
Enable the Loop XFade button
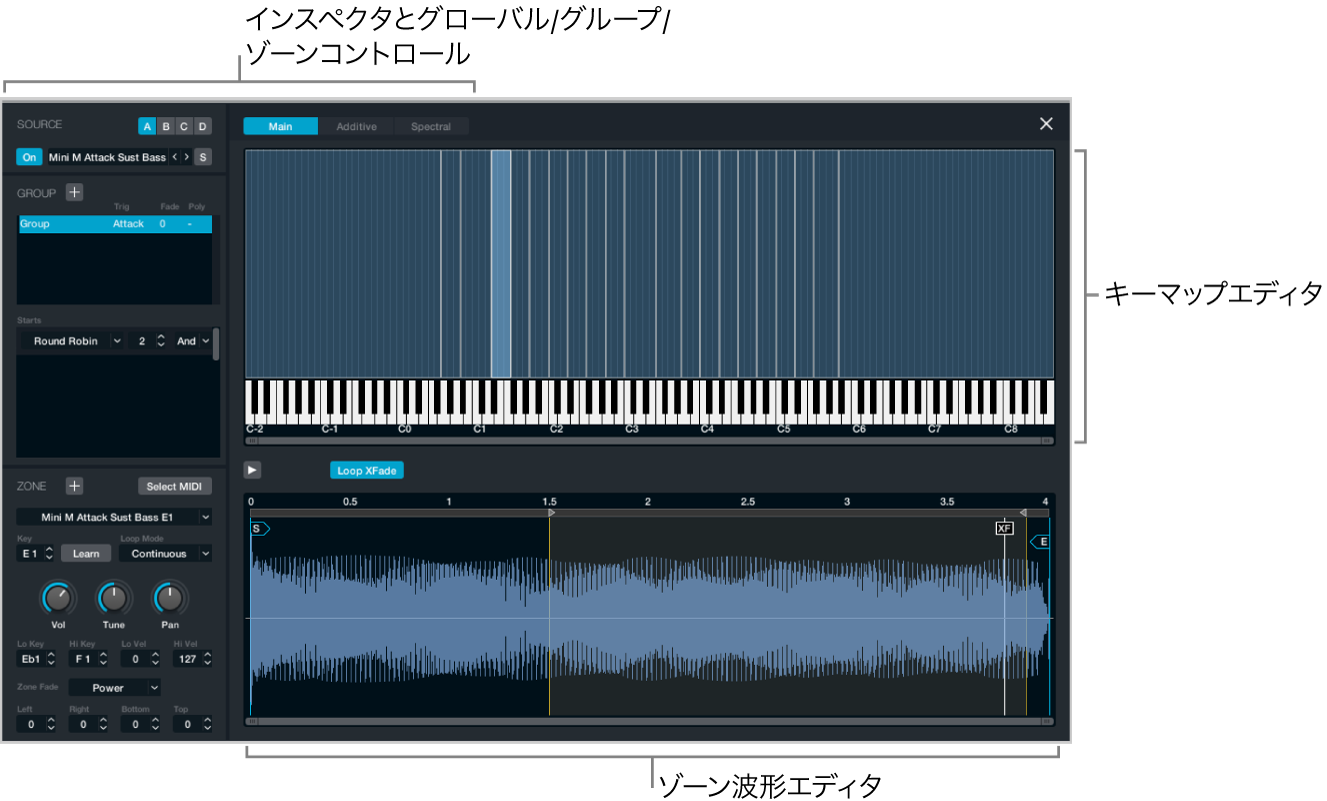point(368,470)
